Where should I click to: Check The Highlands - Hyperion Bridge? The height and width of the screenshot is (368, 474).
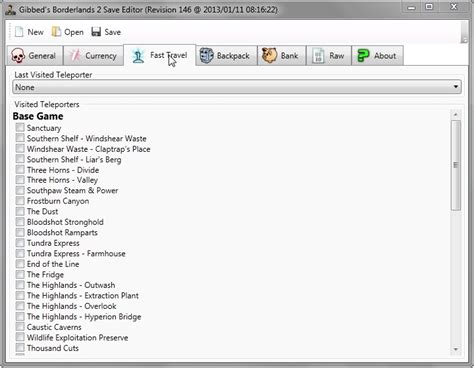click(x=20, y=316)
